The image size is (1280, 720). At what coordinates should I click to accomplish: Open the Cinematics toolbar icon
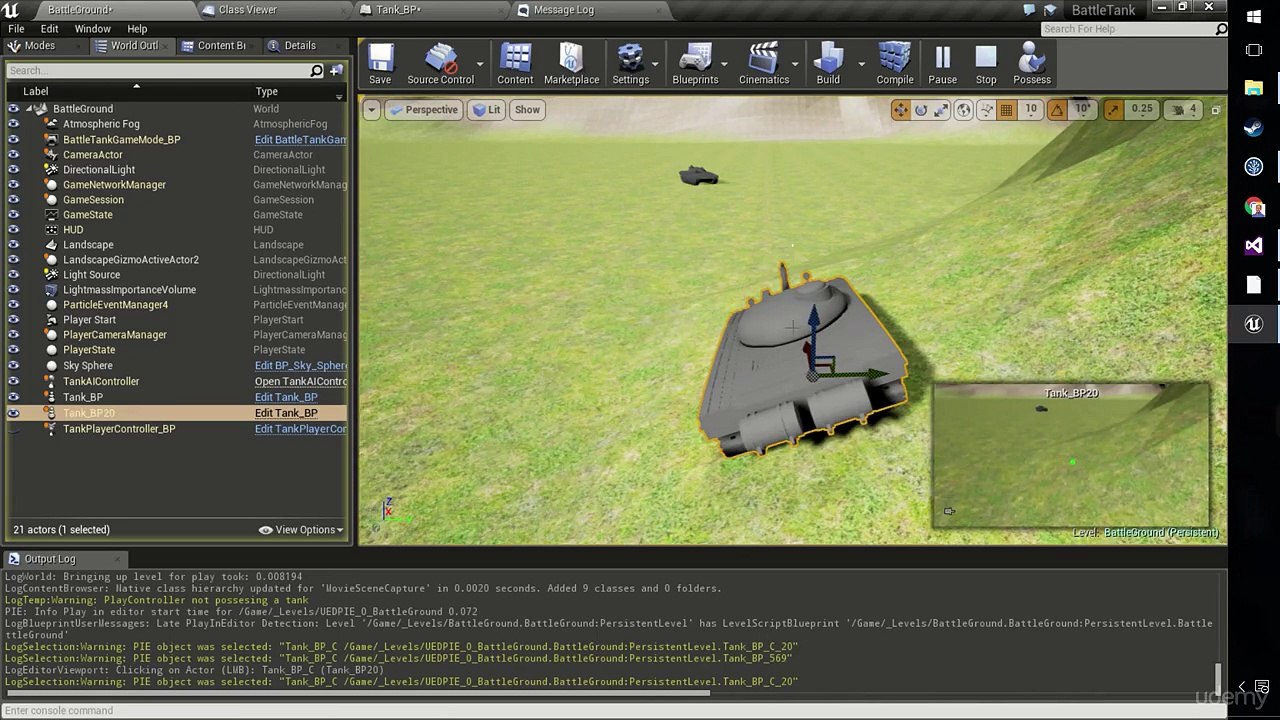tap(764, 65)
